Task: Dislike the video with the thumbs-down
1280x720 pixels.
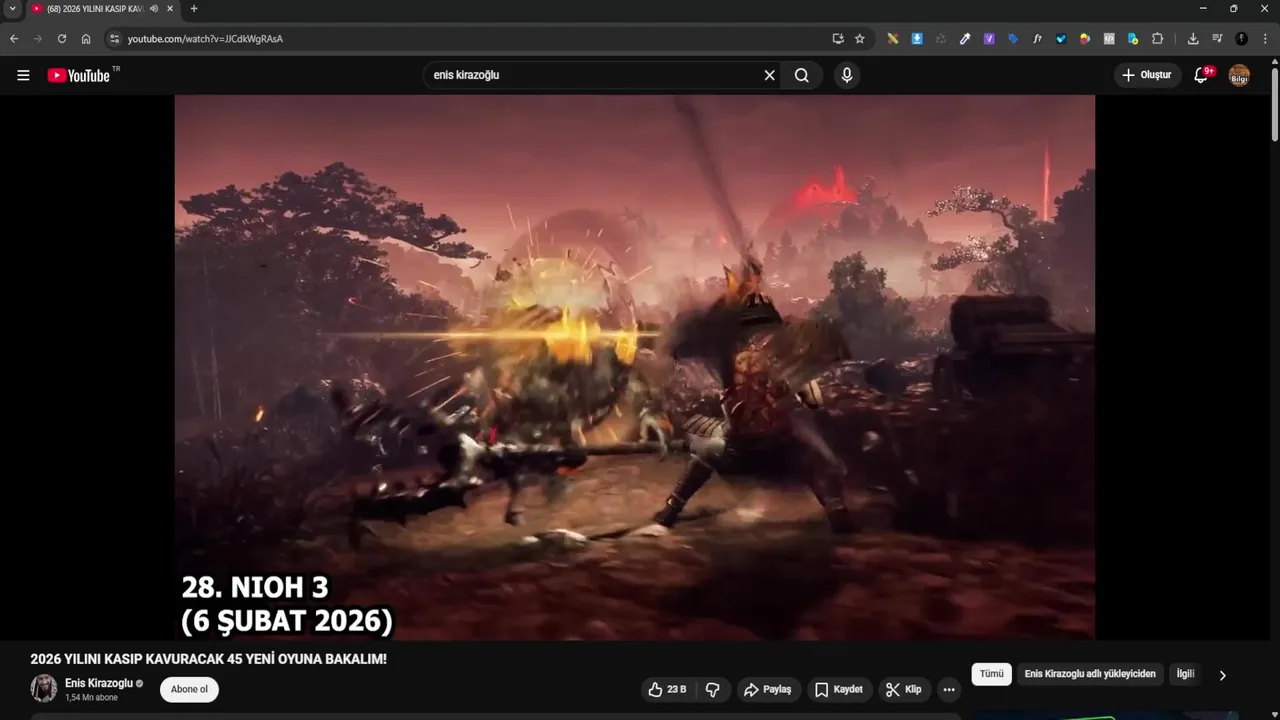Action: pyautogui.click(x=713, y=689)
